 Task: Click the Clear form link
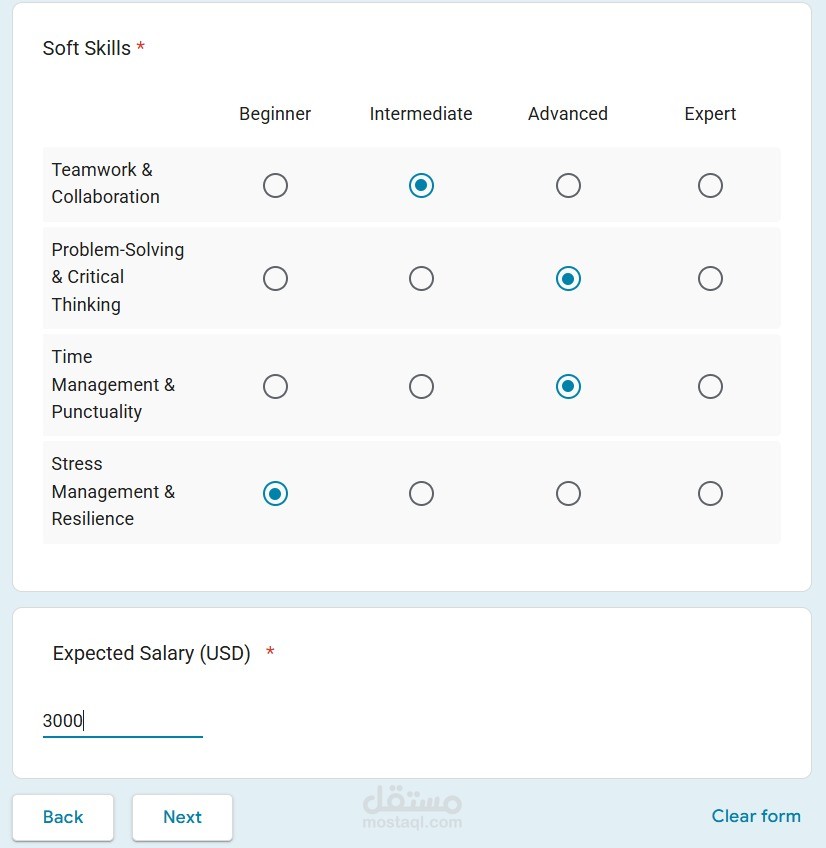coord(756,816)
